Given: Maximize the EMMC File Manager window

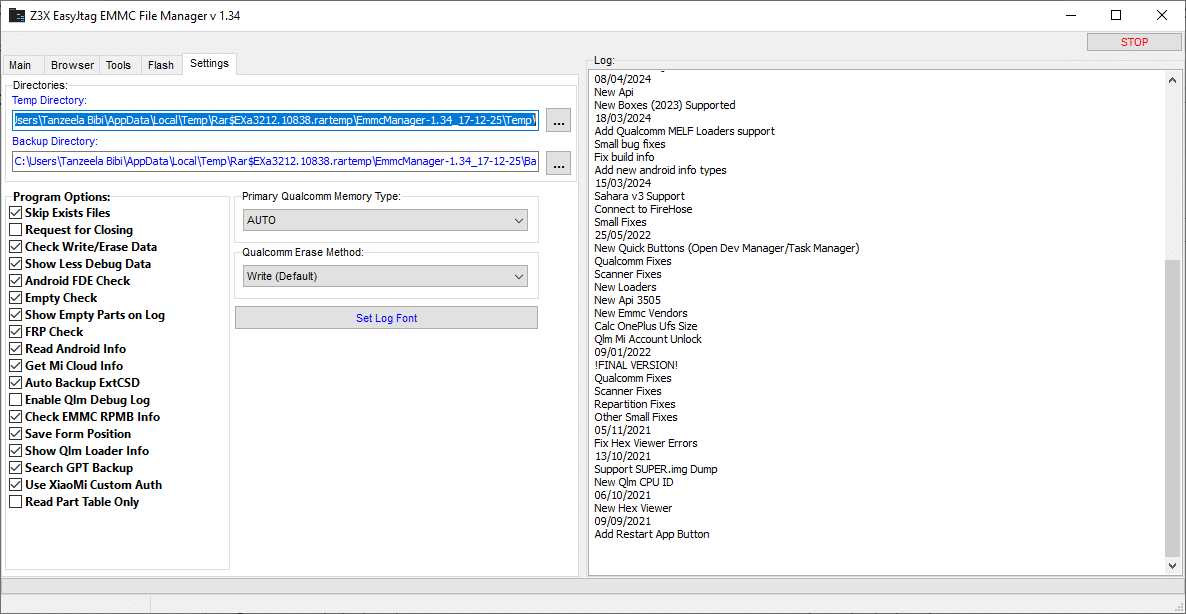Looking at the screenshot, I should pyautogui.click(x=1116, y=15).
